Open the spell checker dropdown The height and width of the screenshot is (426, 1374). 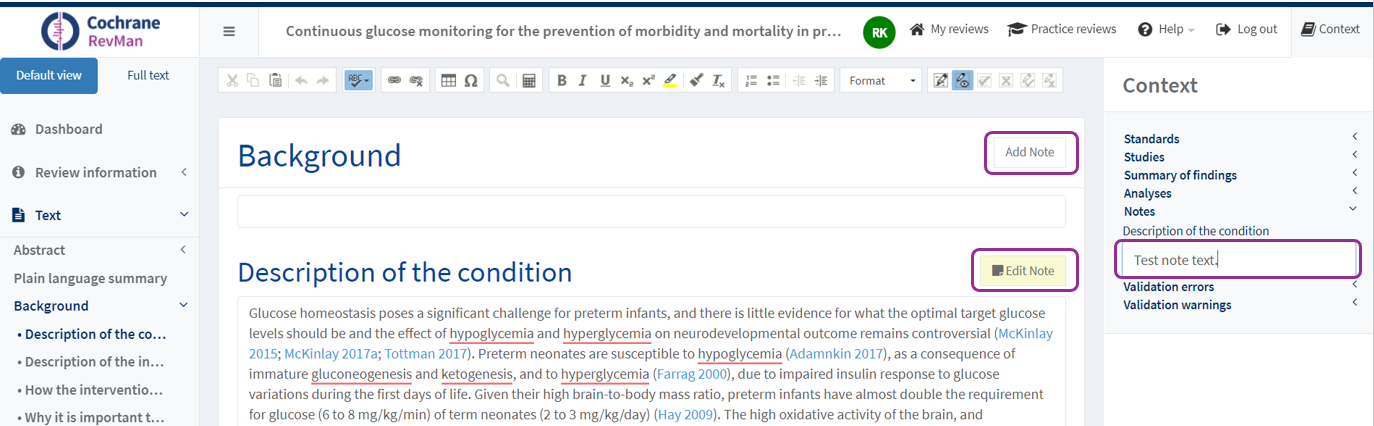pyautogui.click(x=358, y=81)
